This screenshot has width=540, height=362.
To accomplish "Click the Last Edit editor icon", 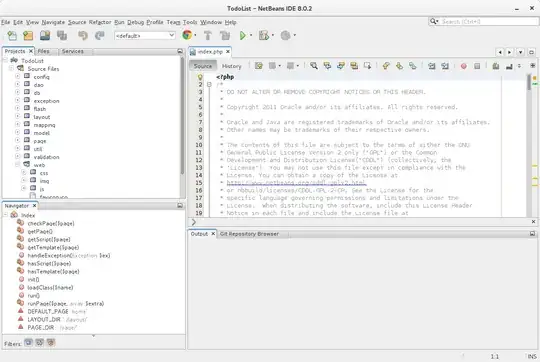I will click(259, 66).
